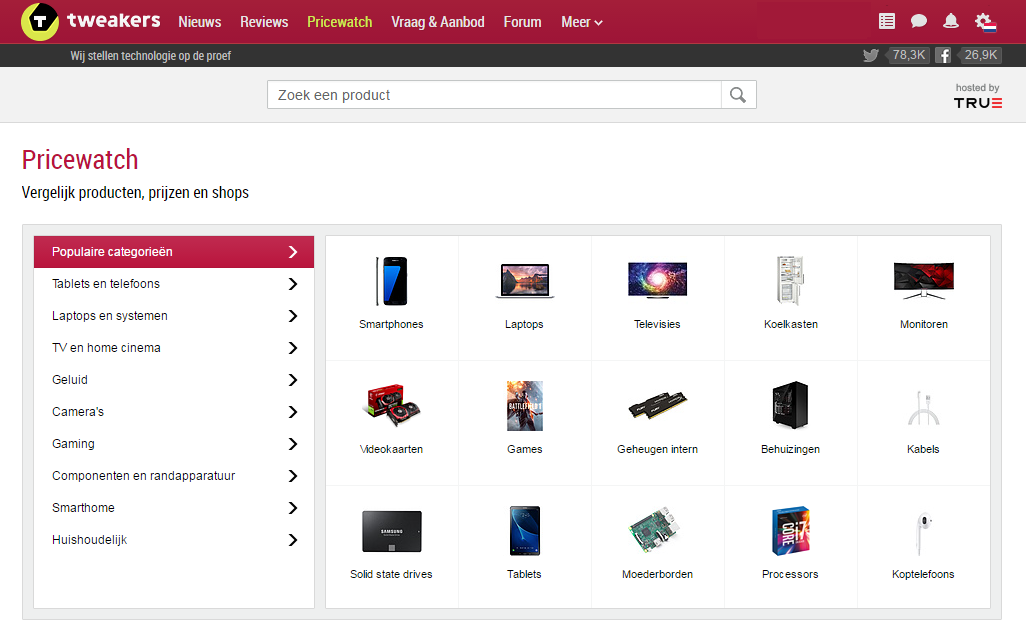The width and height of the screenshot is (1026, 633).
Task: Click the search magnifier button
Action: click(738, 95)
